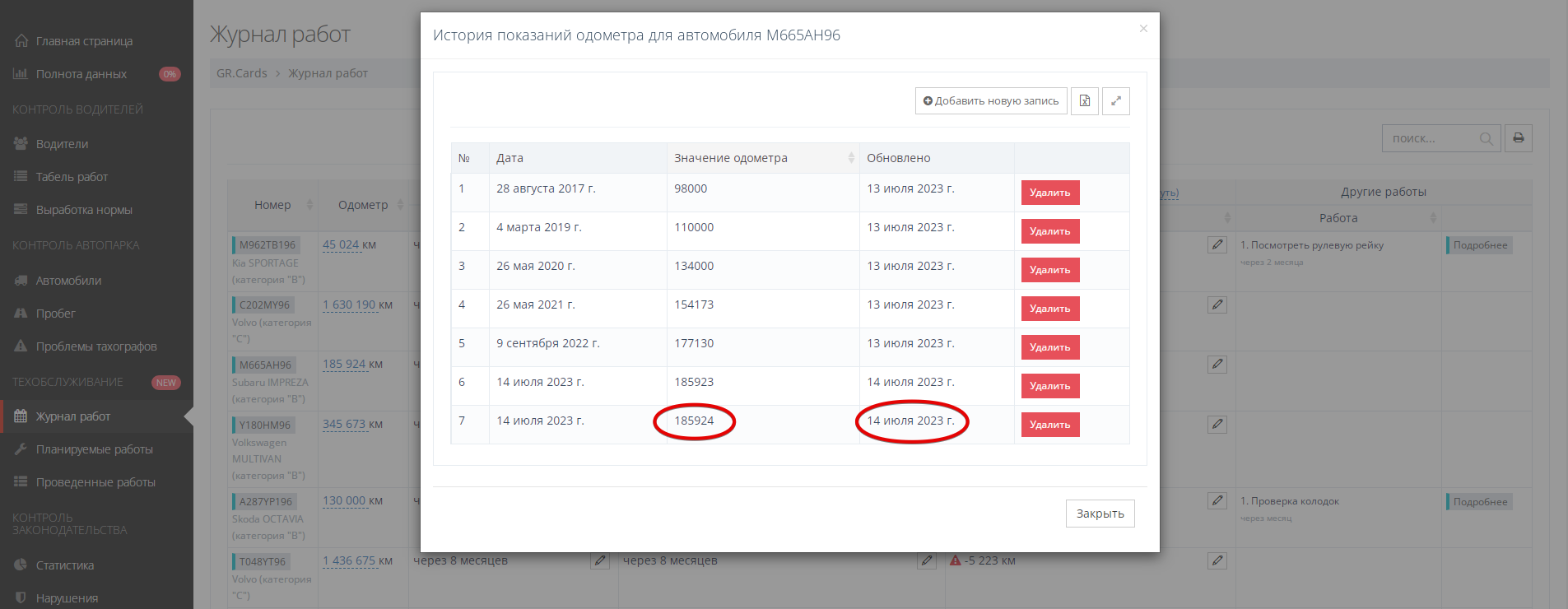
Task: Close the odometer history dialog with X
Action: point(1143,29)
